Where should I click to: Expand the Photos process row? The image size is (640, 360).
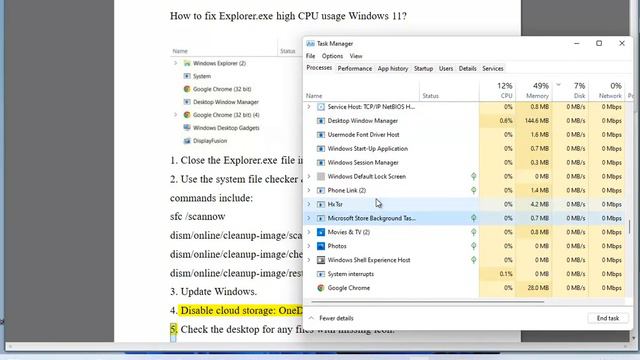point(309,246)
